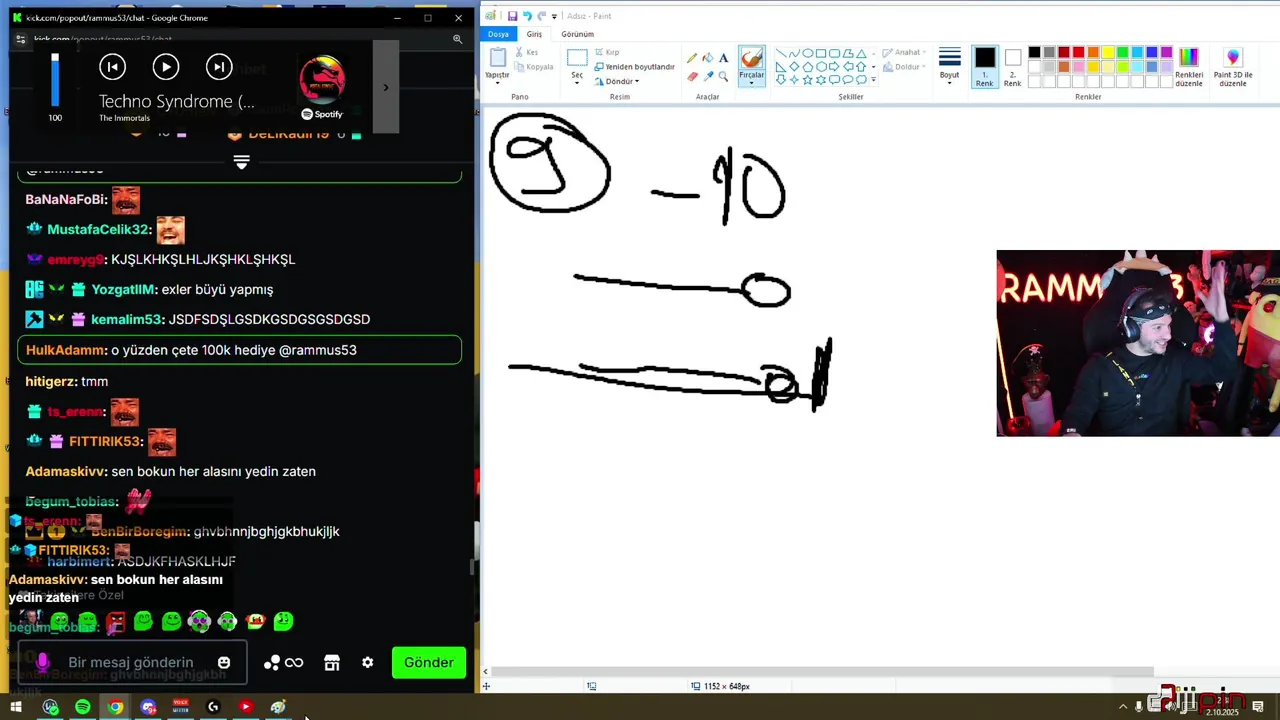Select the Text tool (A) in Paint
The image size is (1280, 720).
click(723, 58)
